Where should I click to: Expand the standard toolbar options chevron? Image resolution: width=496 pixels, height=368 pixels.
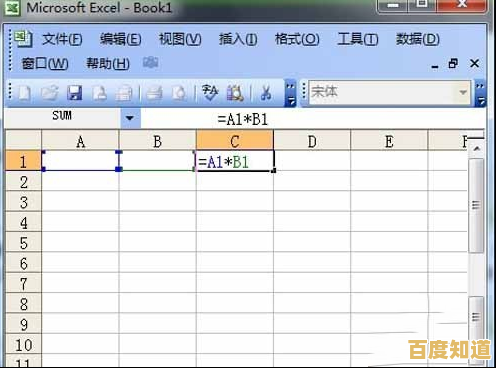[290, 94]
